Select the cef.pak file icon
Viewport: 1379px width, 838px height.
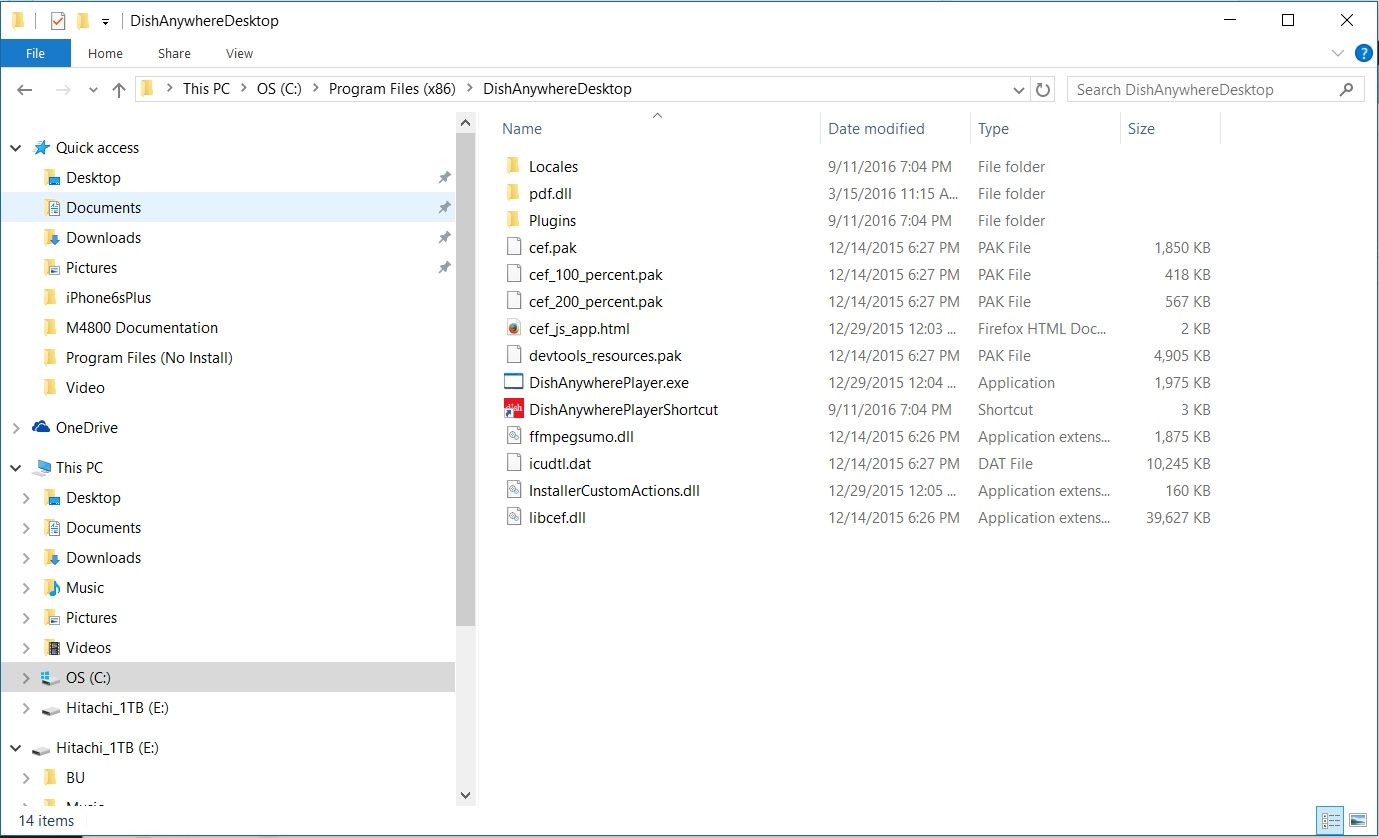pyautogui.click(x=513, y=247)
